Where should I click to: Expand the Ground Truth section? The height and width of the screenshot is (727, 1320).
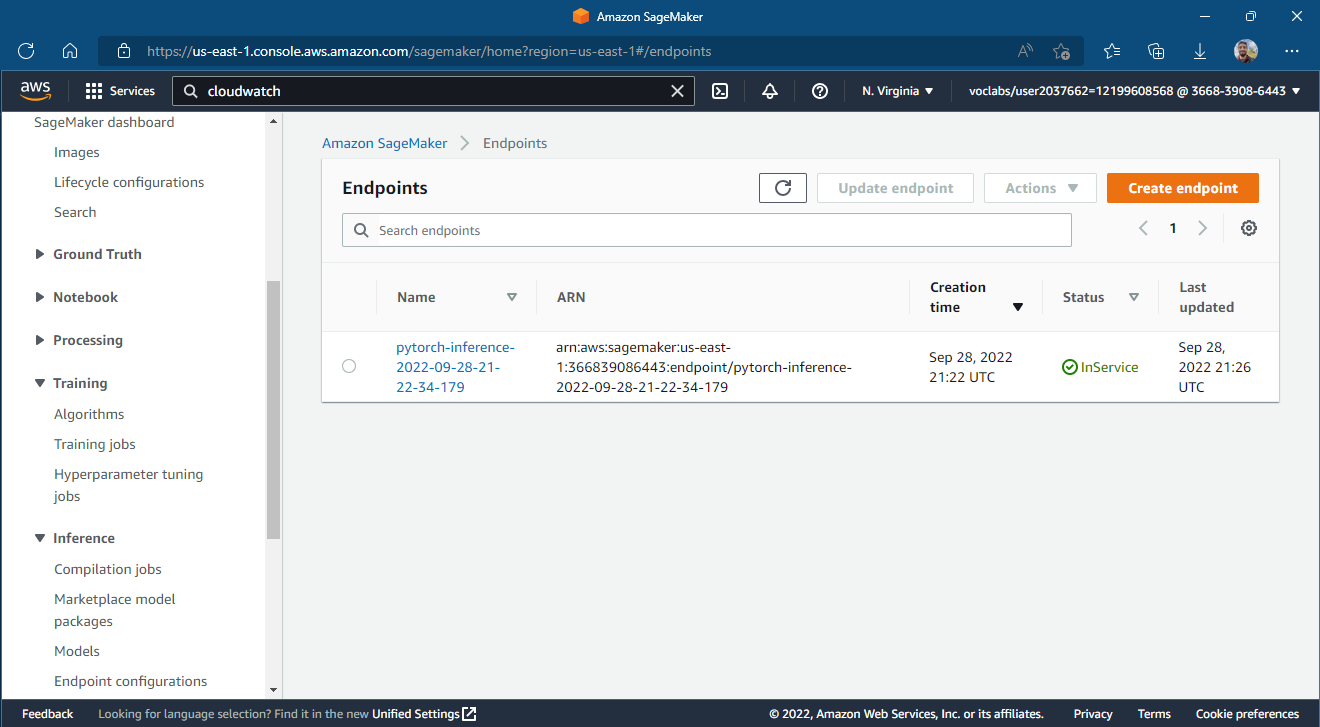pos(40,254)
